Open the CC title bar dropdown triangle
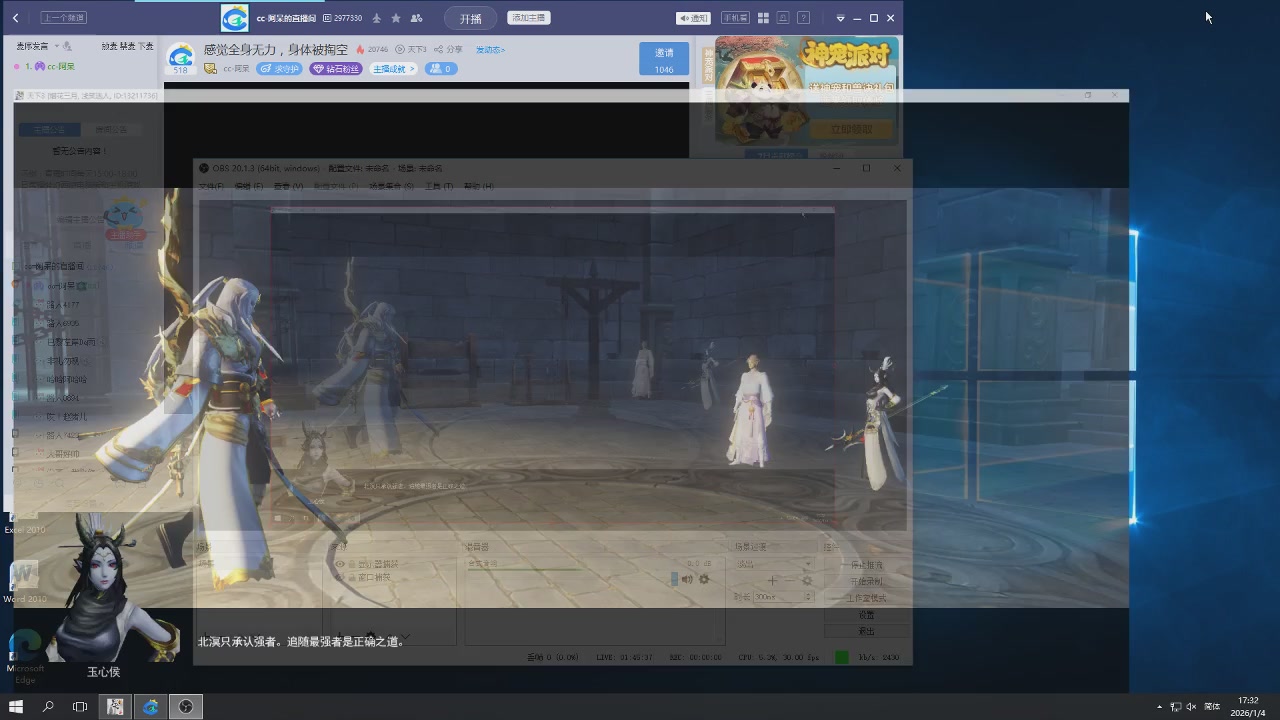Image resolution: width=1280 pixels, height=720 pixels. (840, 18)
